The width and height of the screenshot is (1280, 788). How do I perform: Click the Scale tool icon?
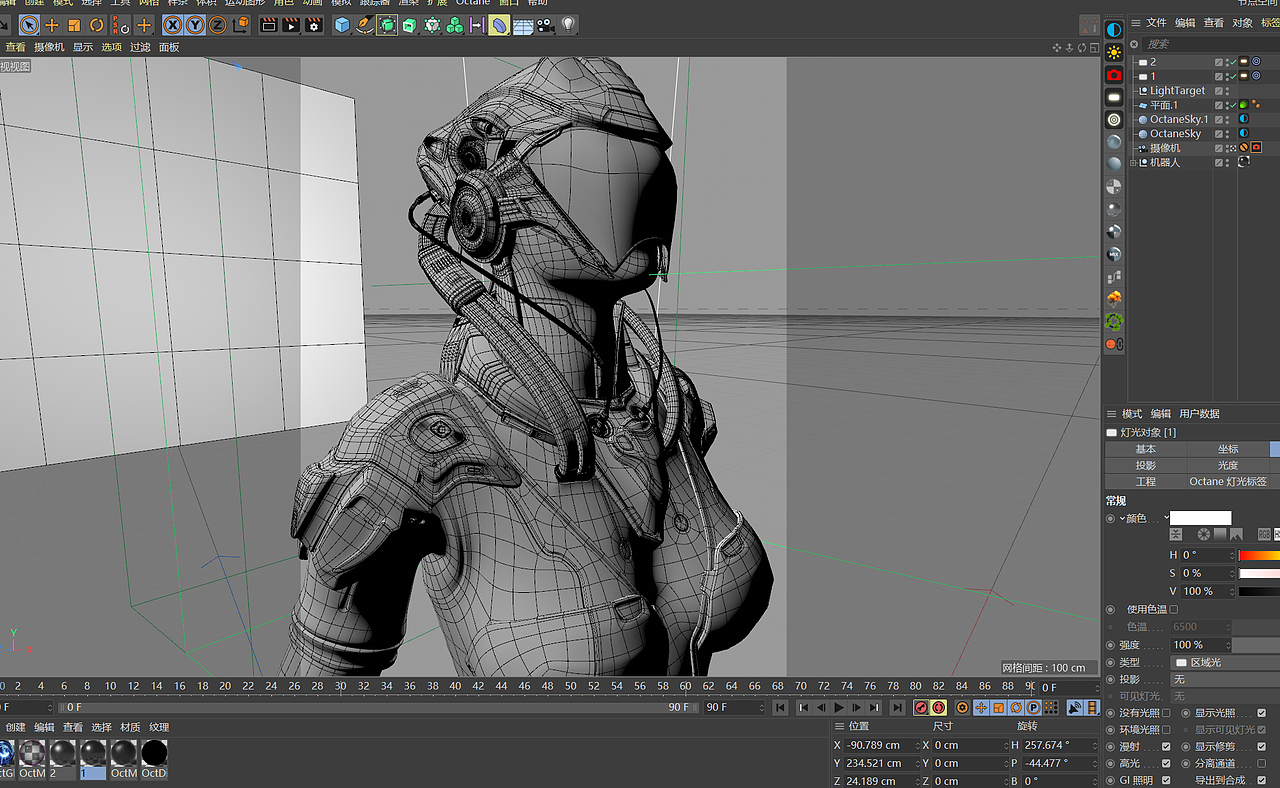[74, 25]
